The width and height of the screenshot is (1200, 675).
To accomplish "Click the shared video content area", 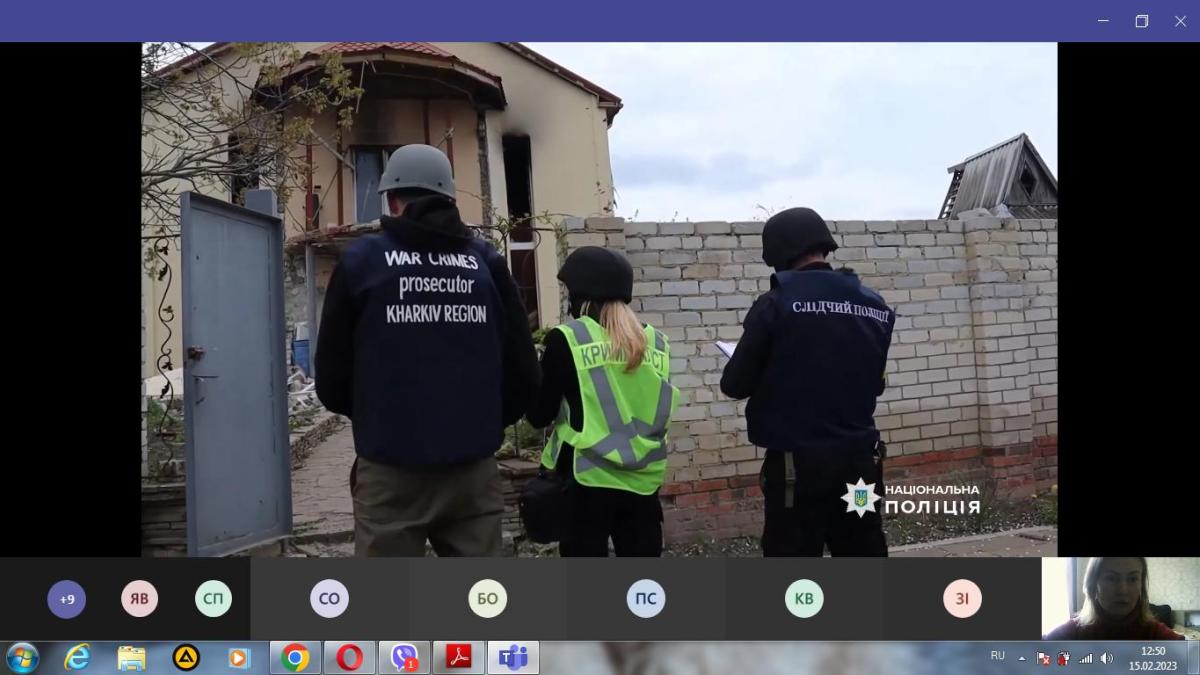I will click(x=599, y=299).
